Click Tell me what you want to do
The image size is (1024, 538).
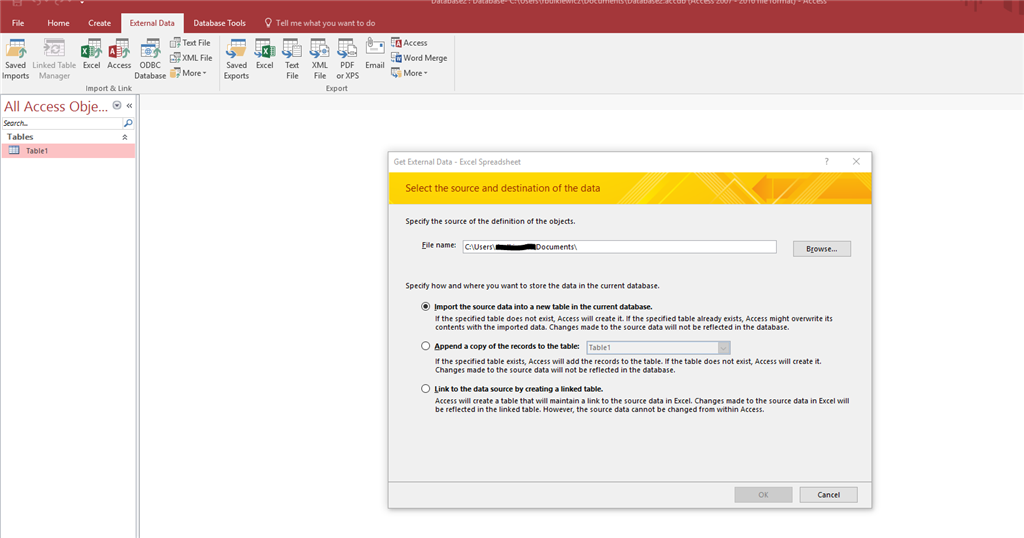[320, 23]
